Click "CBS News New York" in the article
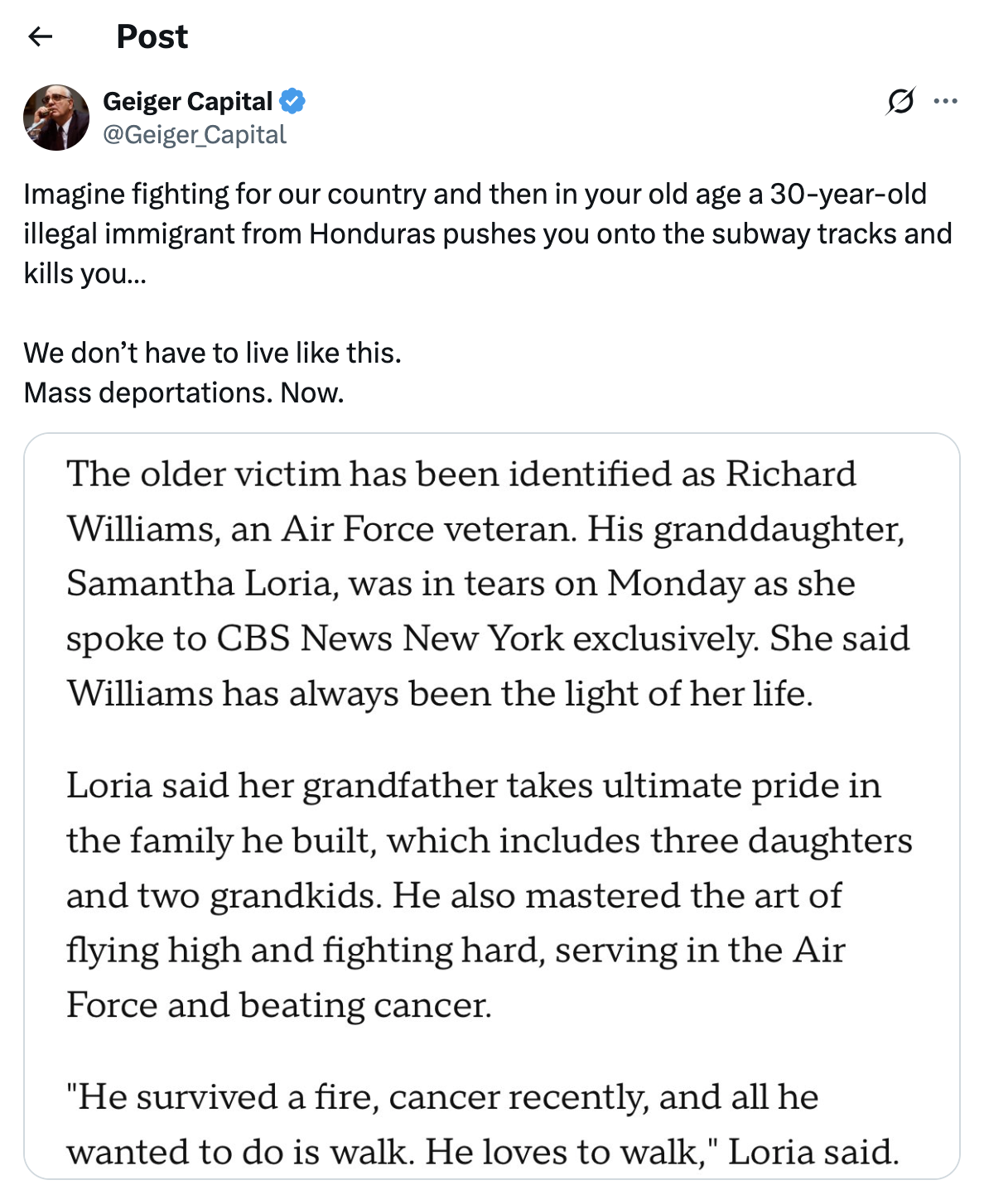 tap(390, 638)
